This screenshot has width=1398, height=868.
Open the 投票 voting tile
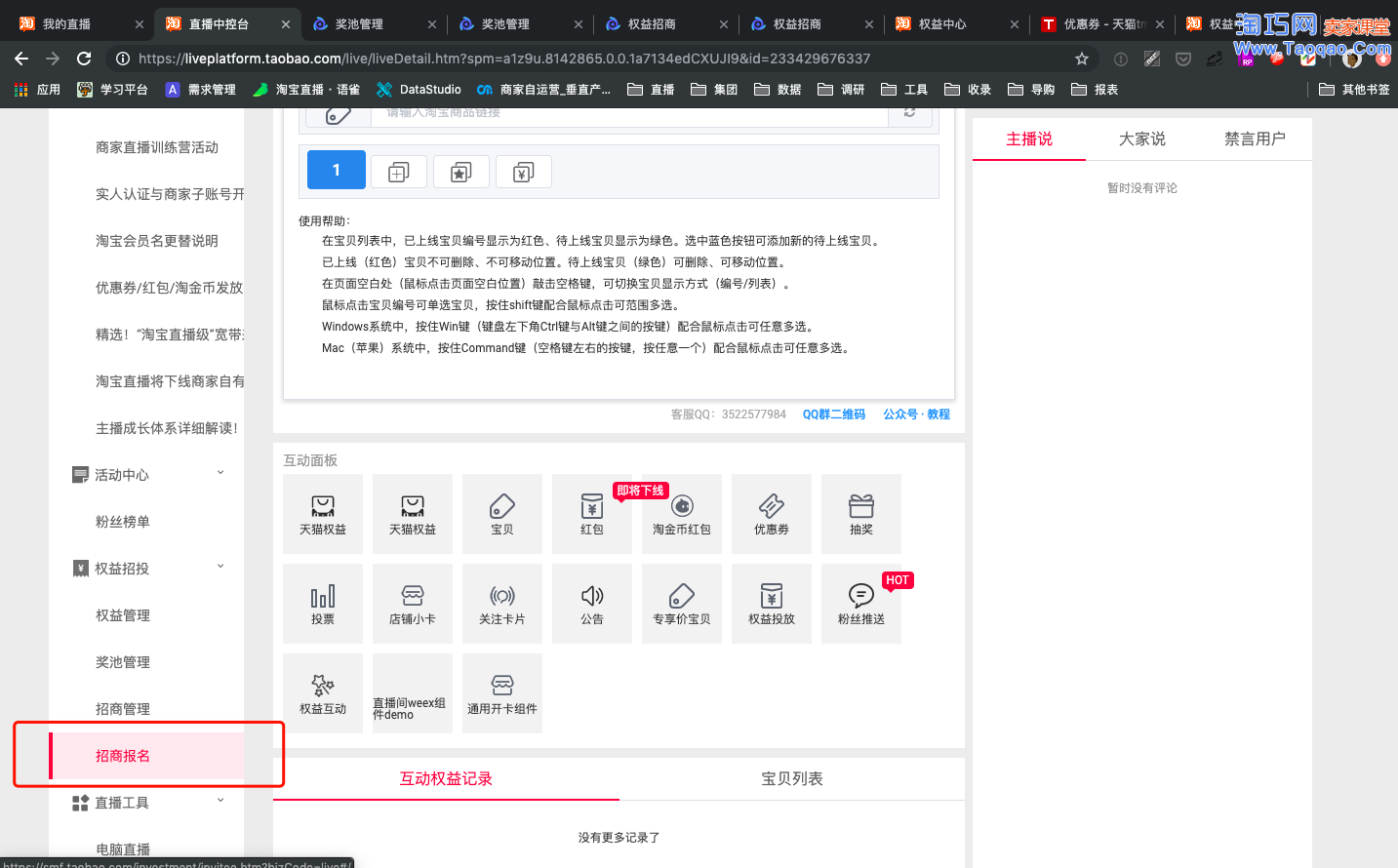click(x=323, y=604)
